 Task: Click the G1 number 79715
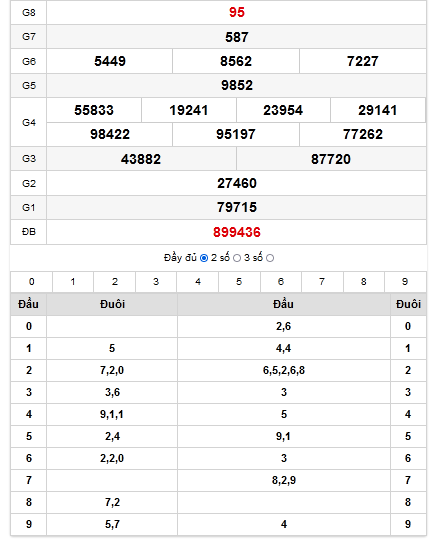point(237,208)
